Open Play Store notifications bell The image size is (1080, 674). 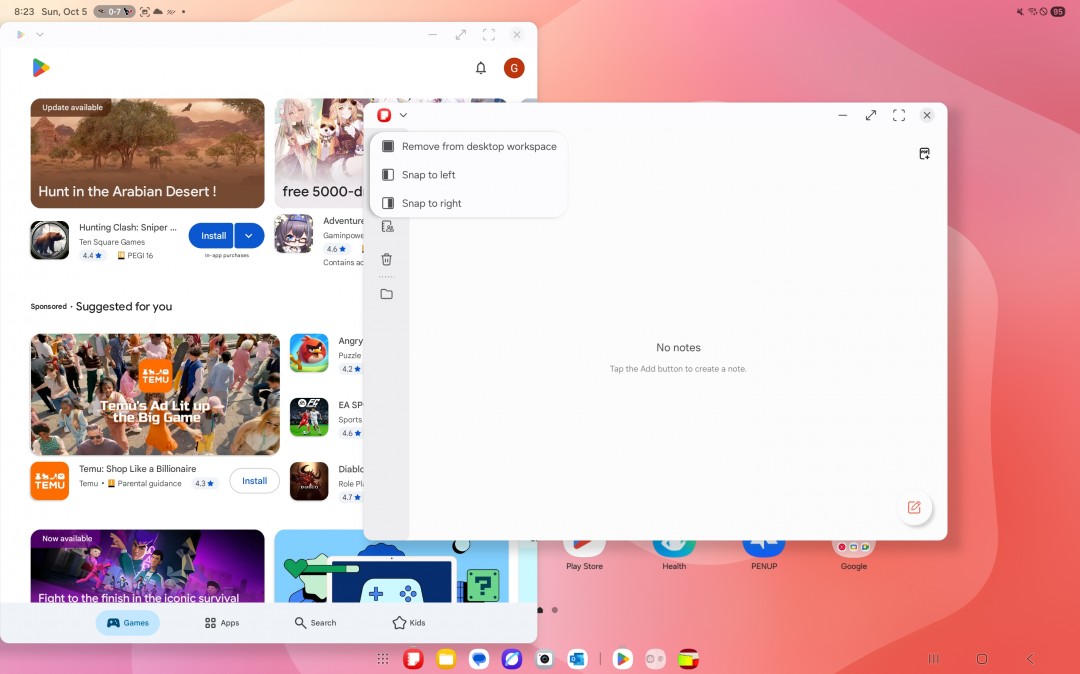point(481,68)
